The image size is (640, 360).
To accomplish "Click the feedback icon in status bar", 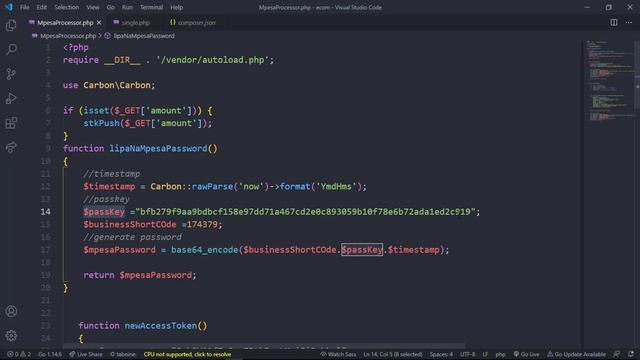I will pyautogui.click(x=617, y=354).
